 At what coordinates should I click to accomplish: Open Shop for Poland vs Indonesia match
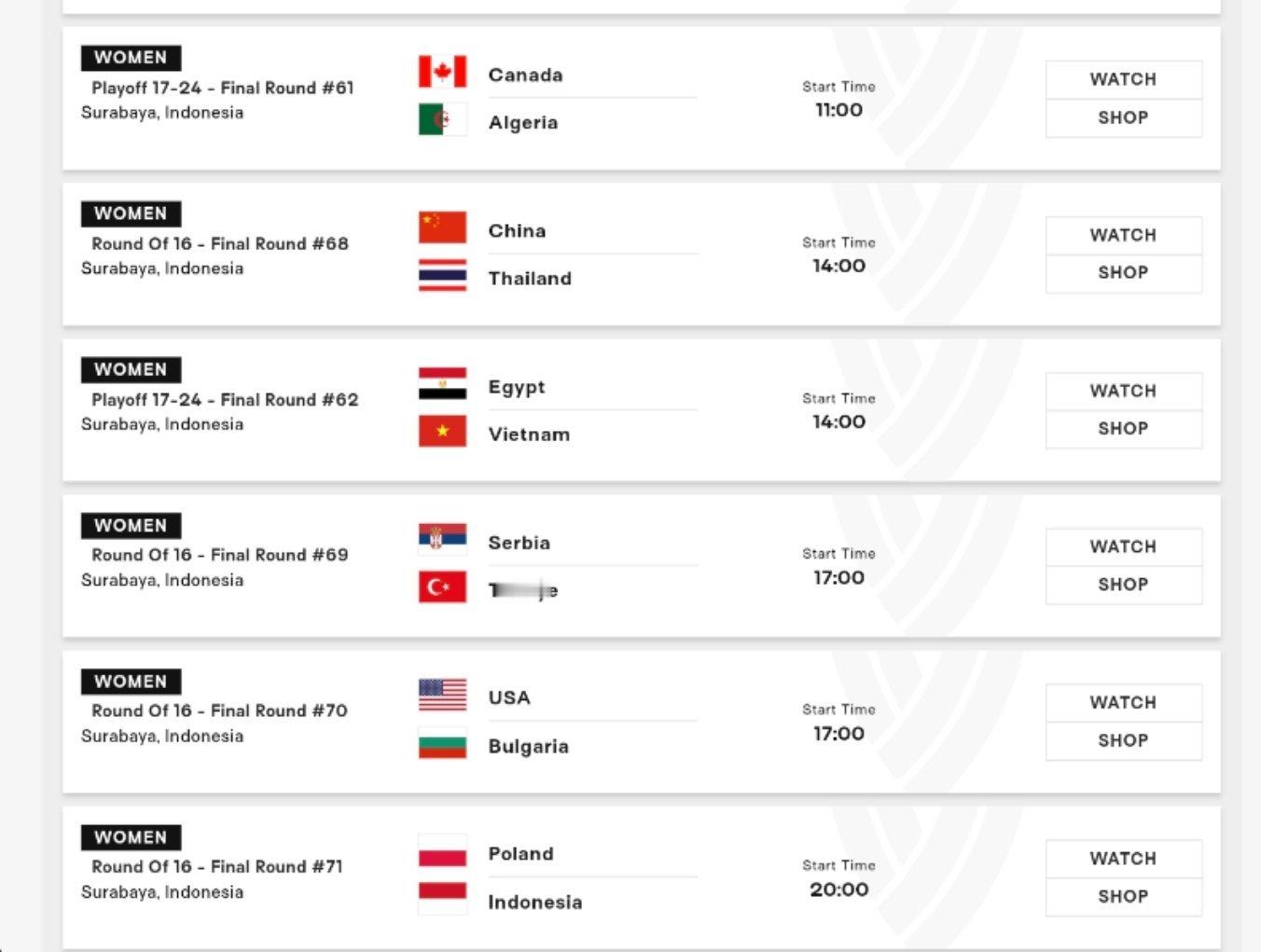(x=1123, y=896)
